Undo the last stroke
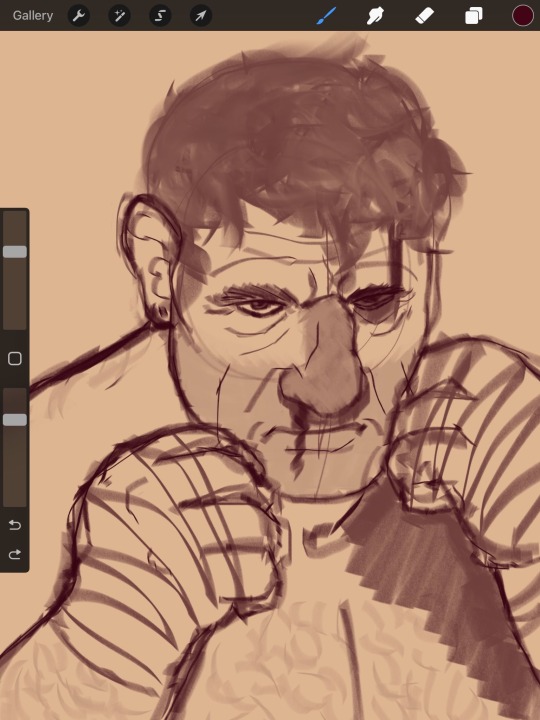The height and width of the screenshot is (720, 540). point(15,524)
